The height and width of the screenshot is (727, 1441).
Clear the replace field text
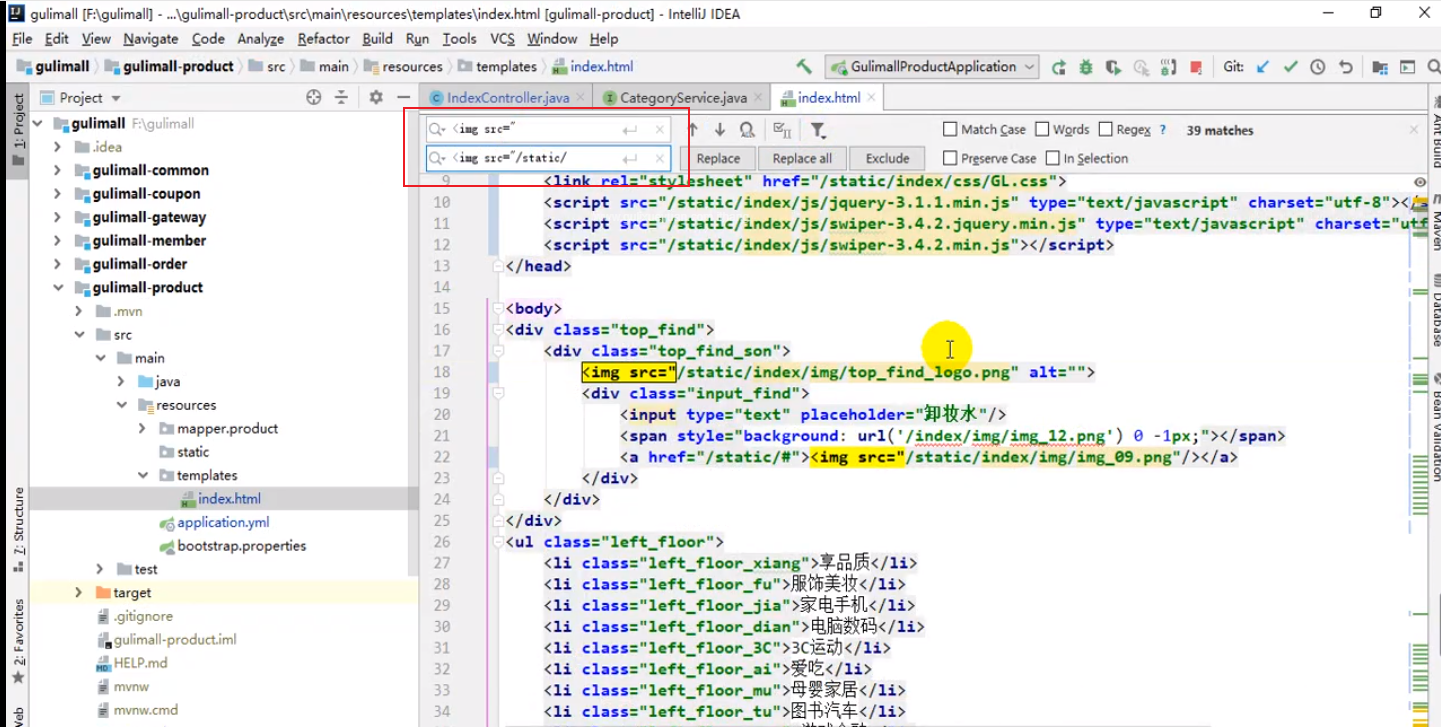click(660, 158)
